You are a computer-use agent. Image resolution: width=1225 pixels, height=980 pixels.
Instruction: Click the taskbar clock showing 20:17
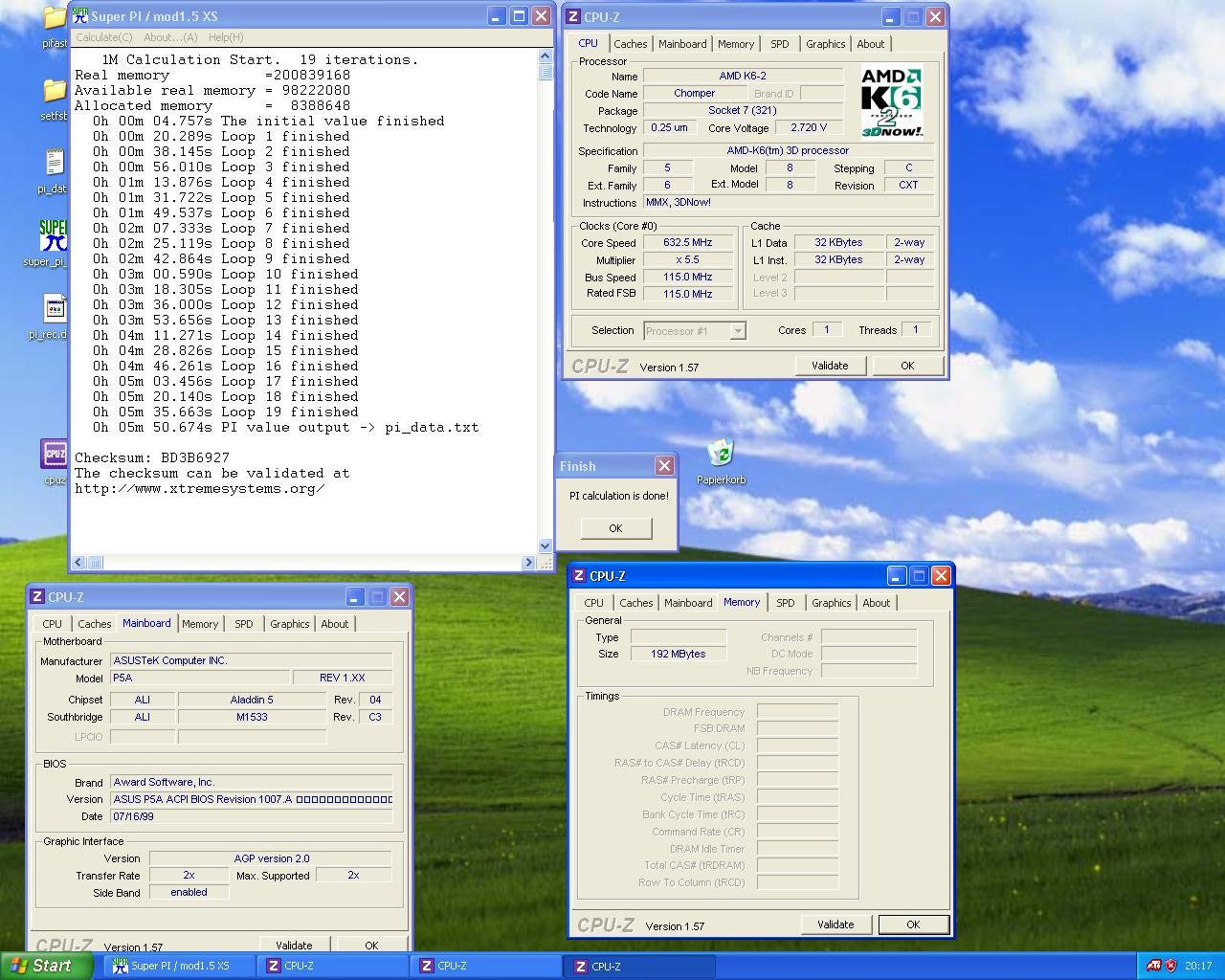pyautogui.click(x=1198, y=966)
